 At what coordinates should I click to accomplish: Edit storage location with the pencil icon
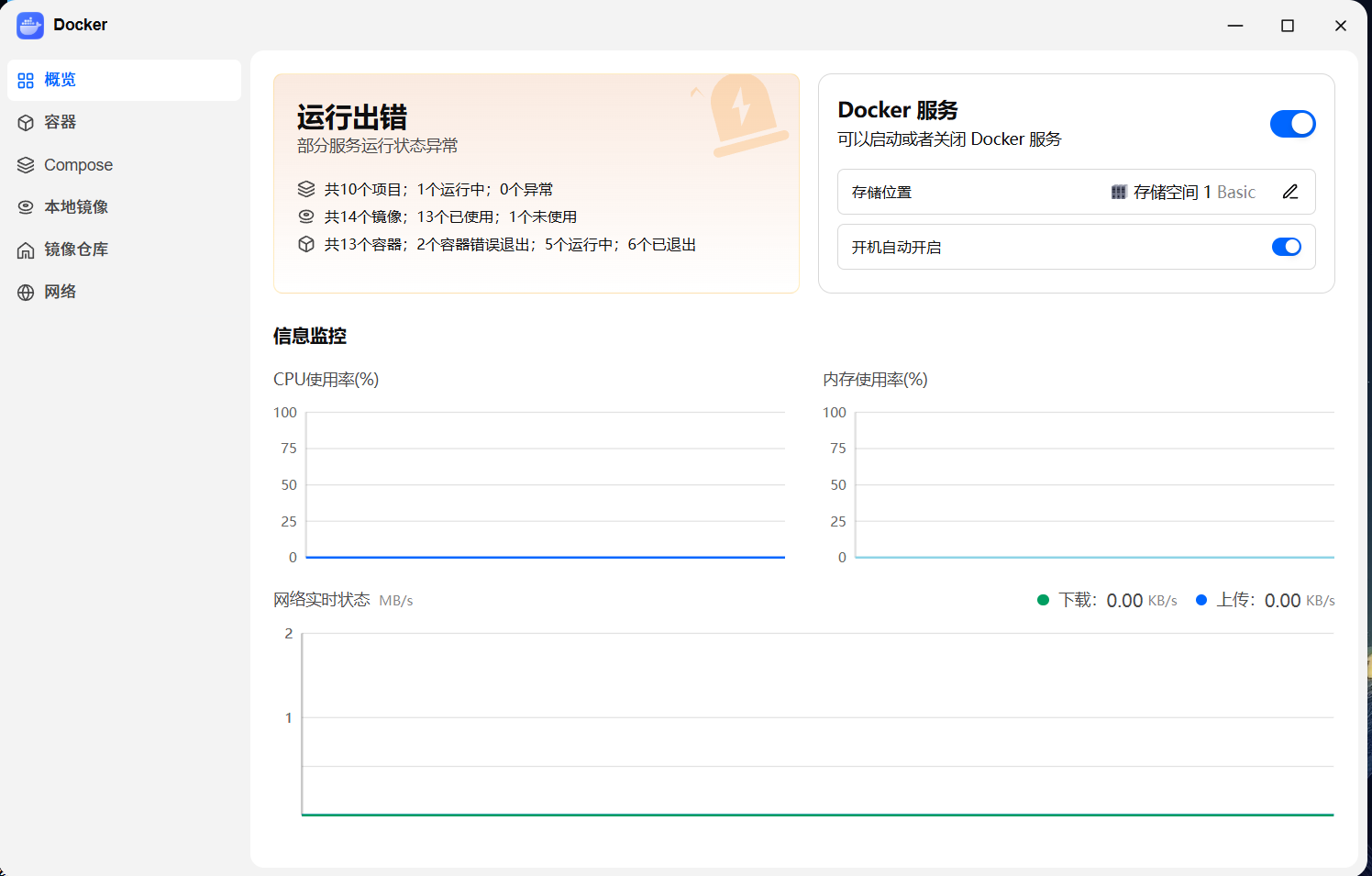(x=1290, y=192)
